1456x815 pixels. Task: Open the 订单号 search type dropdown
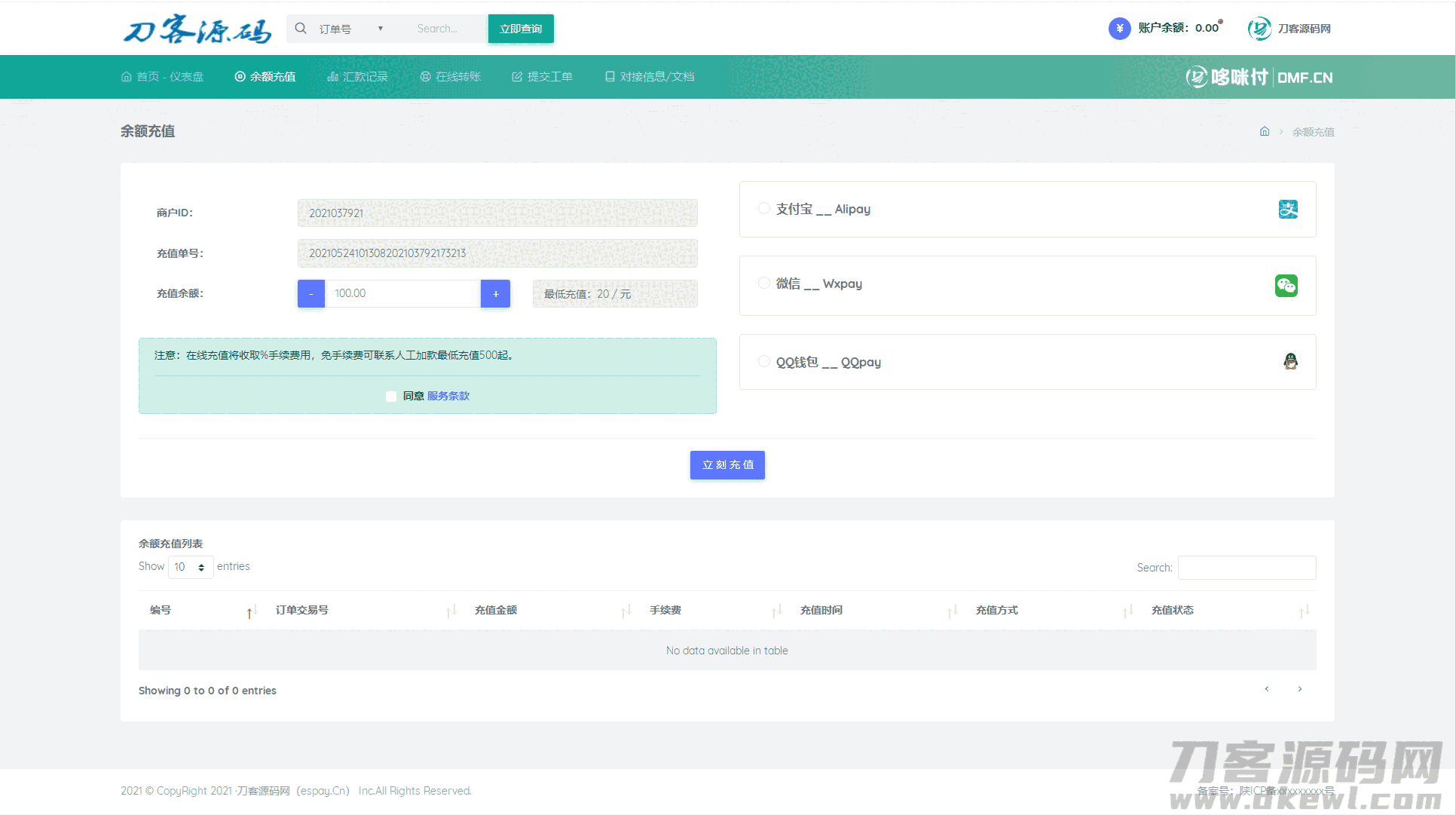352,29
